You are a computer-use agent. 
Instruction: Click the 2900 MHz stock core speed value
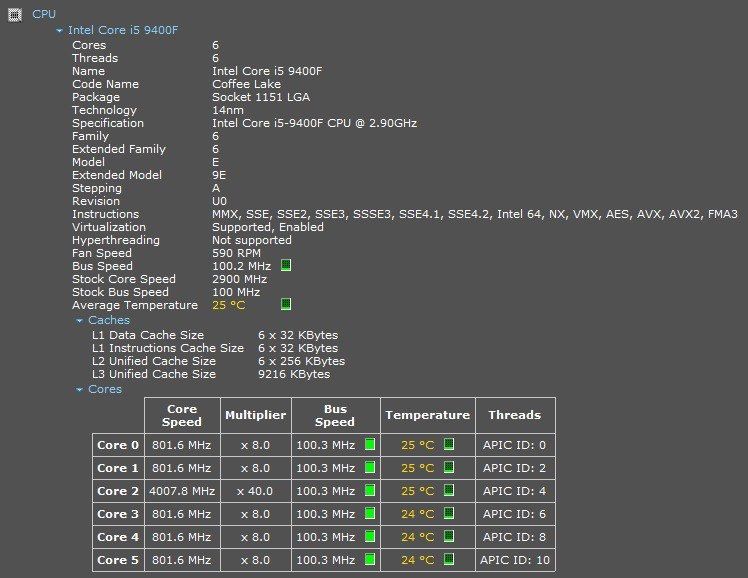[239, 279]
